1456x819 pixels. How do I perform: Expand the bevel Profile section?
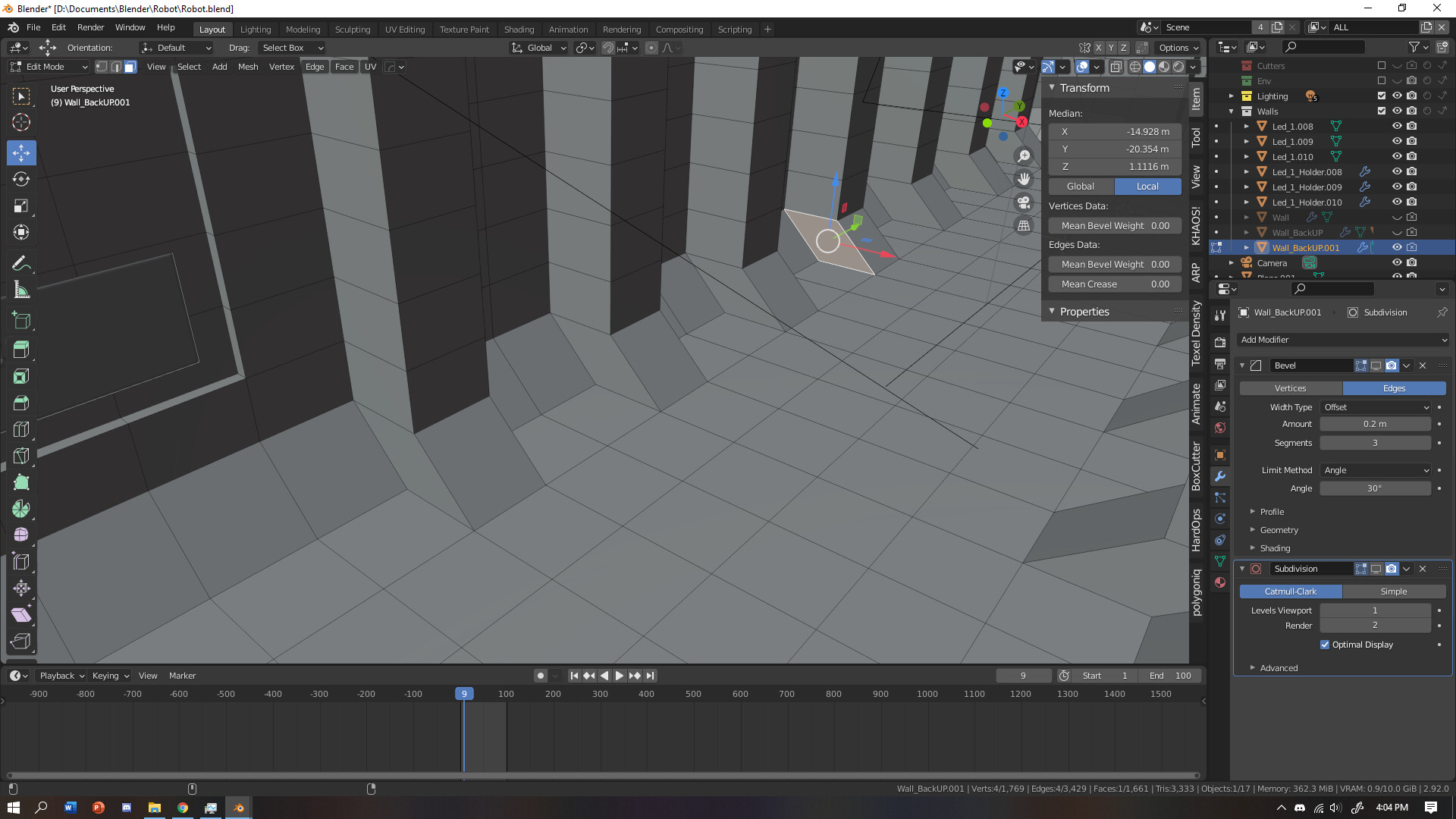click(x=1272, y=512)
